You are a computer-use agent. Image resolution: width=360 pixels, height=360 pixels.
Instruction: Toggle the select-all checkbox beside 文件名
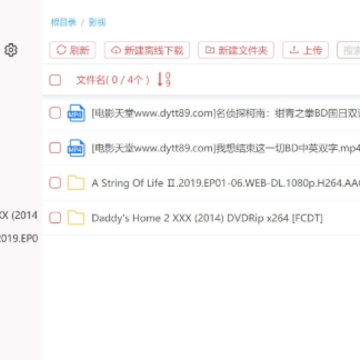click(x=55, y=80)
